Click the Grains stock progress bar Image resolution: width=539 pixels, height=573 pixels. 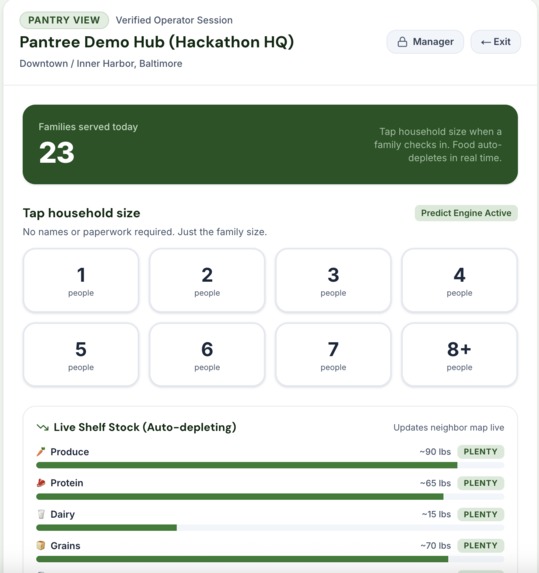270,559
